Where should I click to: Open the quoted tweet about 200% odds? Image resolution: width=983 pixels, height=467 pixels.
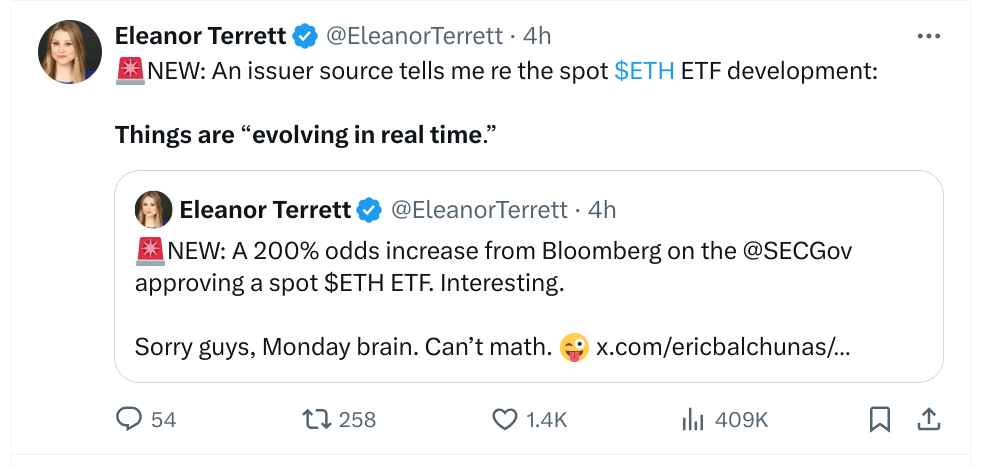tap(500, 300)
